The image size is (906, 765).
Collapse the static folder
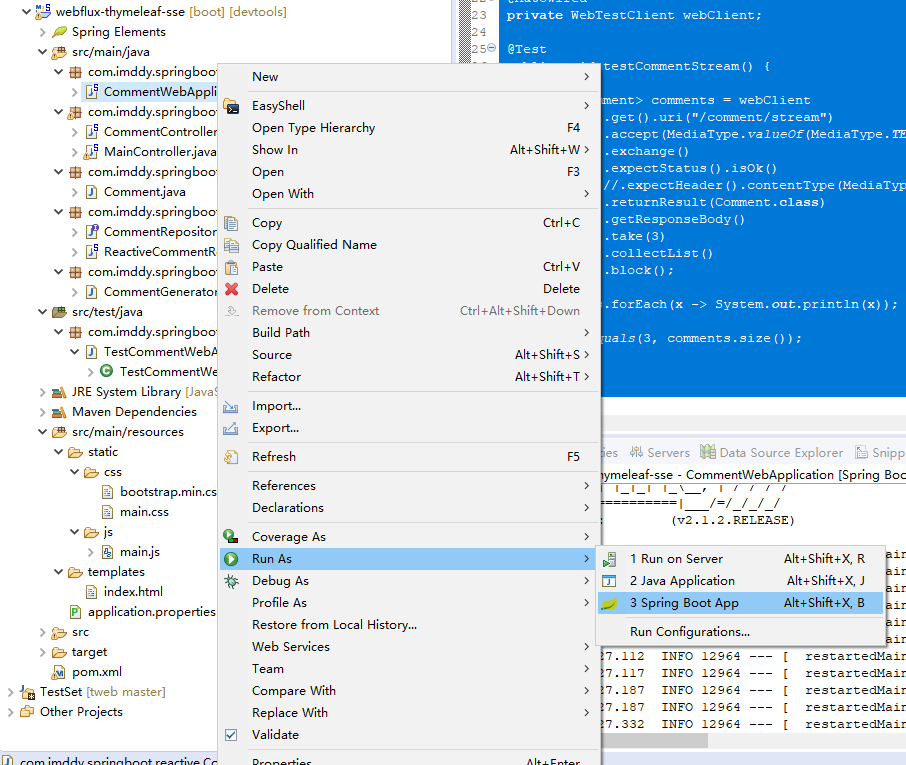coord(58,452)
